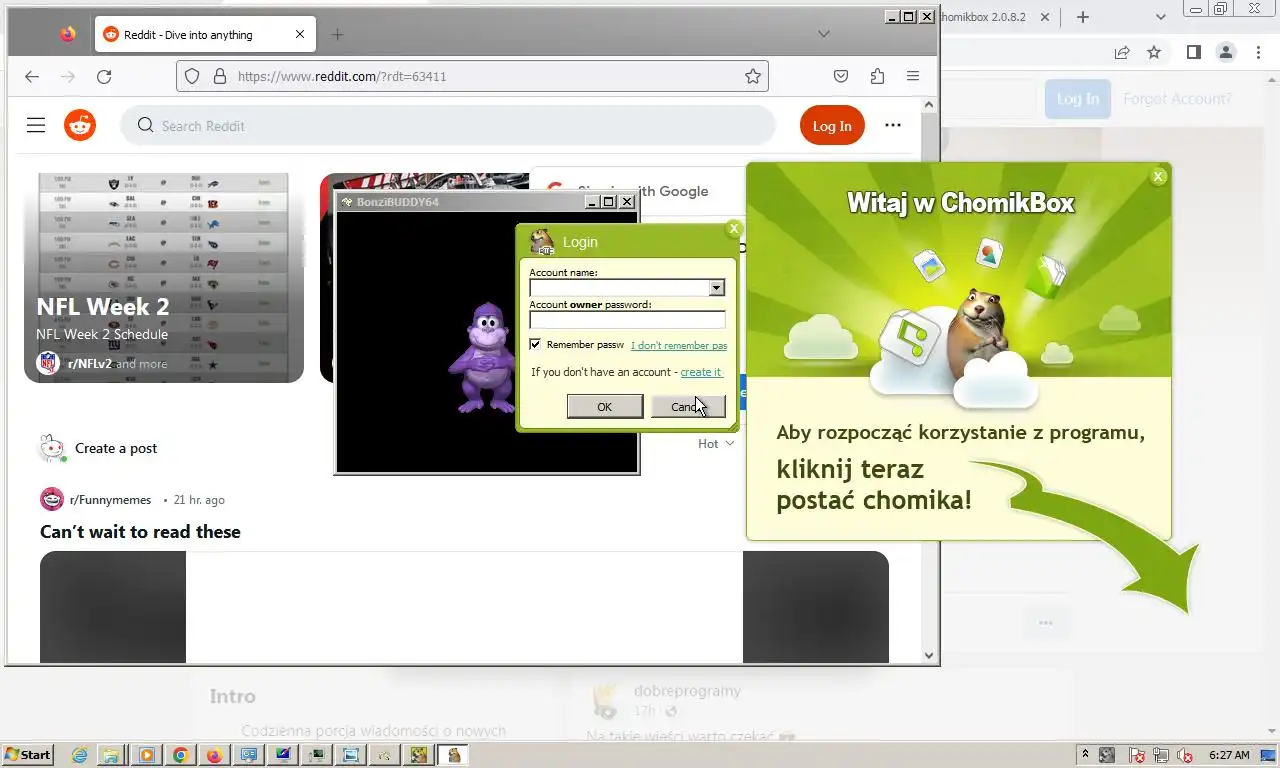This screenshot has height=768, width=1280.
Task: Click the tracking protection shield icon
Action: coord(192,76)
